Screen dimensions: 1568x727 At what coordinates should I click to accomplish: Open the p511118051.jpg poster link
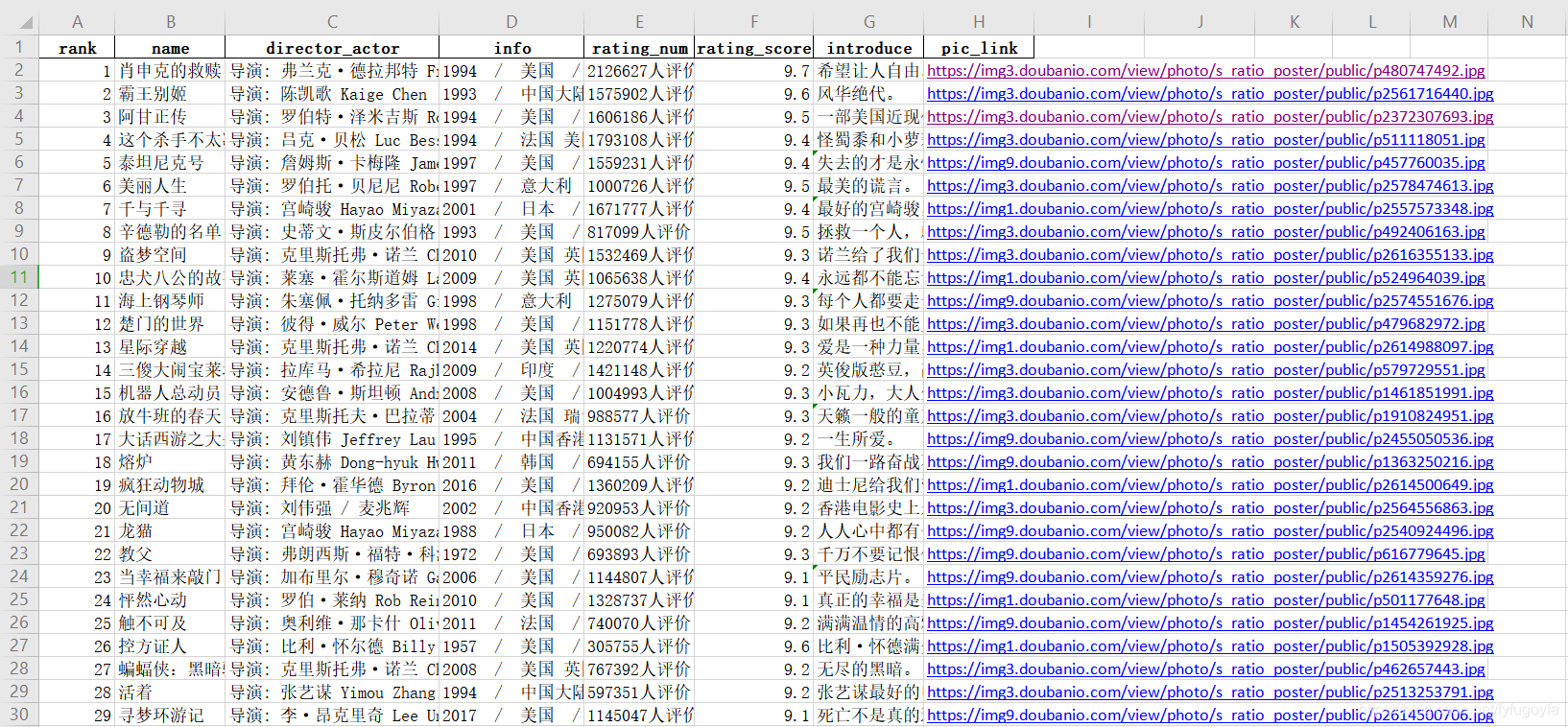pos(1205,140)
